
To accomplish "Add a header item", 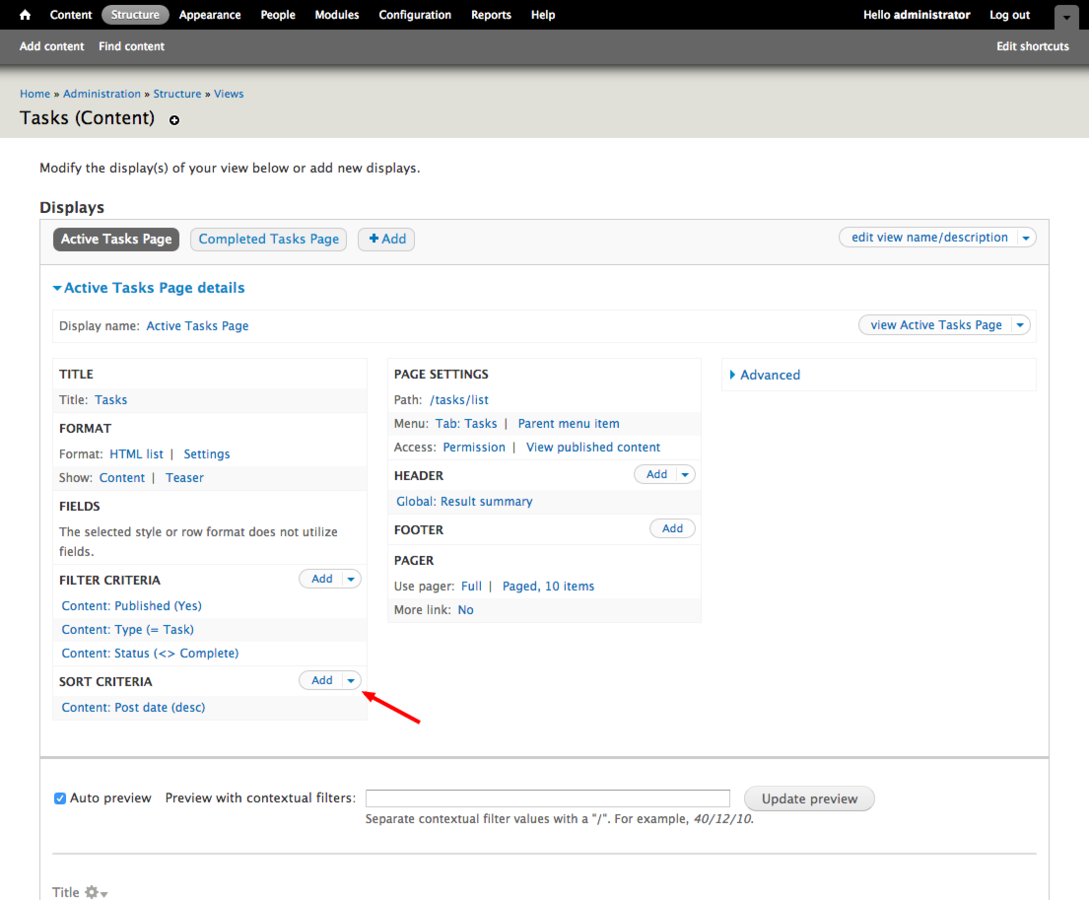I will click(656, 474).
